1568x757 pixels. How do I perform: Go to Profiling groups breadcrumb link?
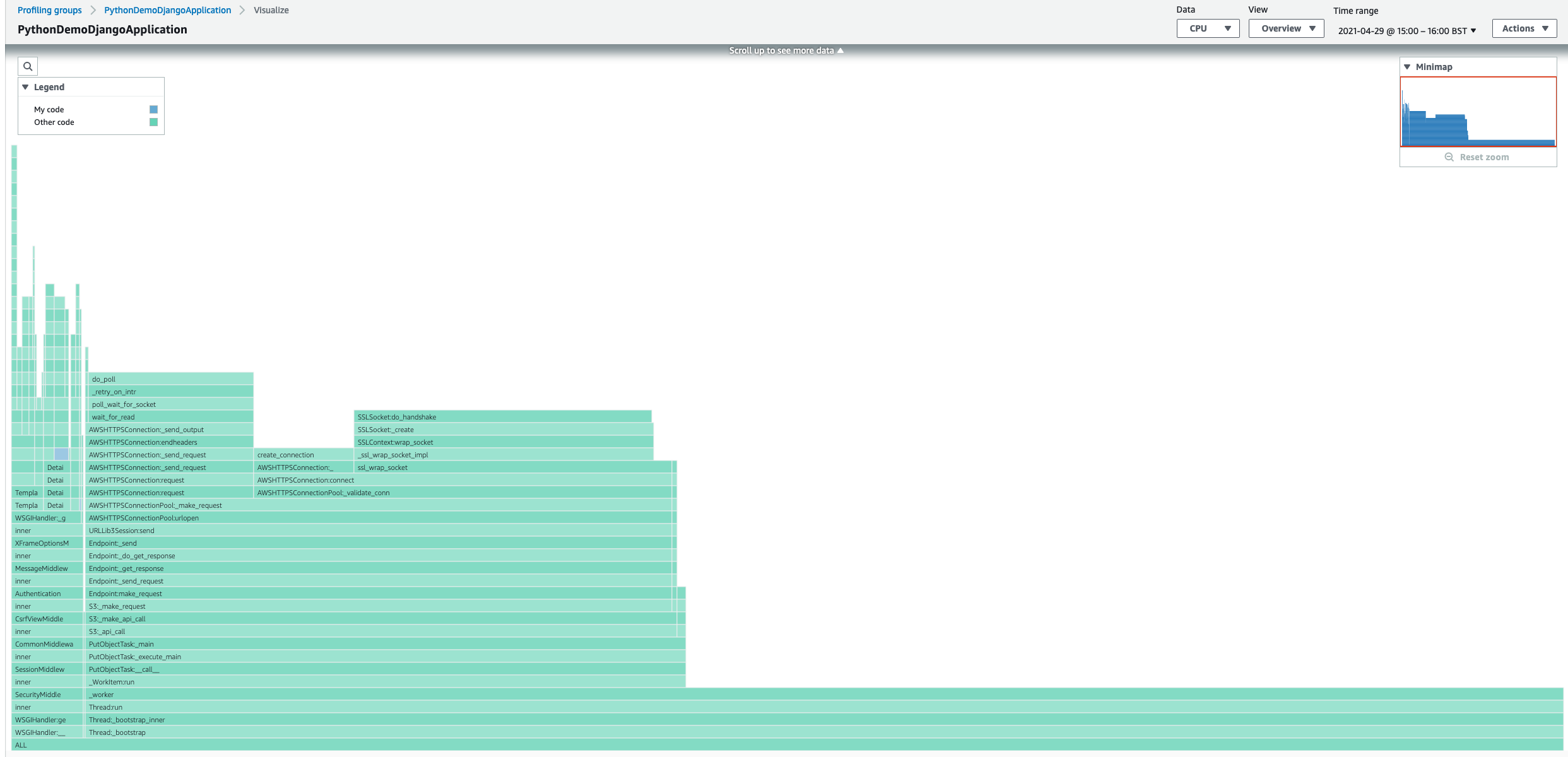coord(50,10)
